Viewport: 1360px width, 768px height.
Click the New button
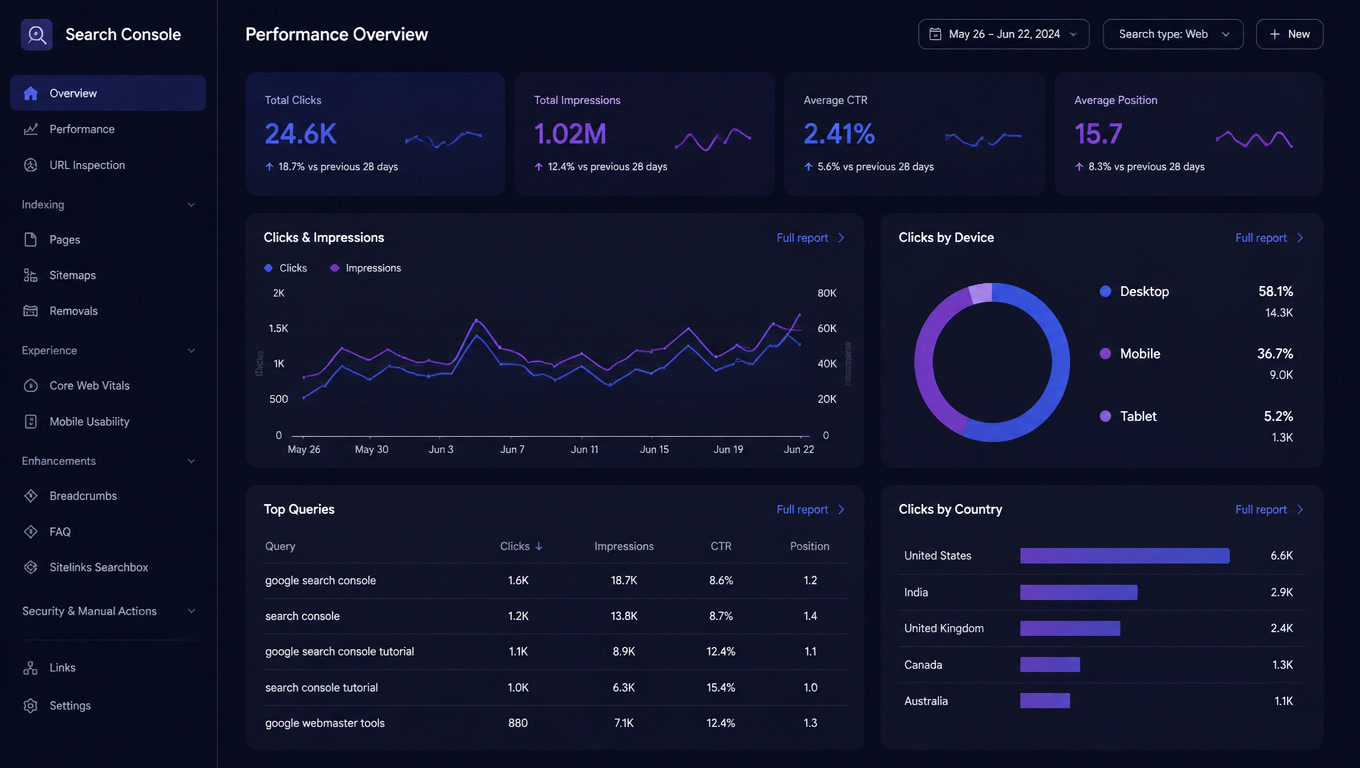click(x=1290, y=34)
